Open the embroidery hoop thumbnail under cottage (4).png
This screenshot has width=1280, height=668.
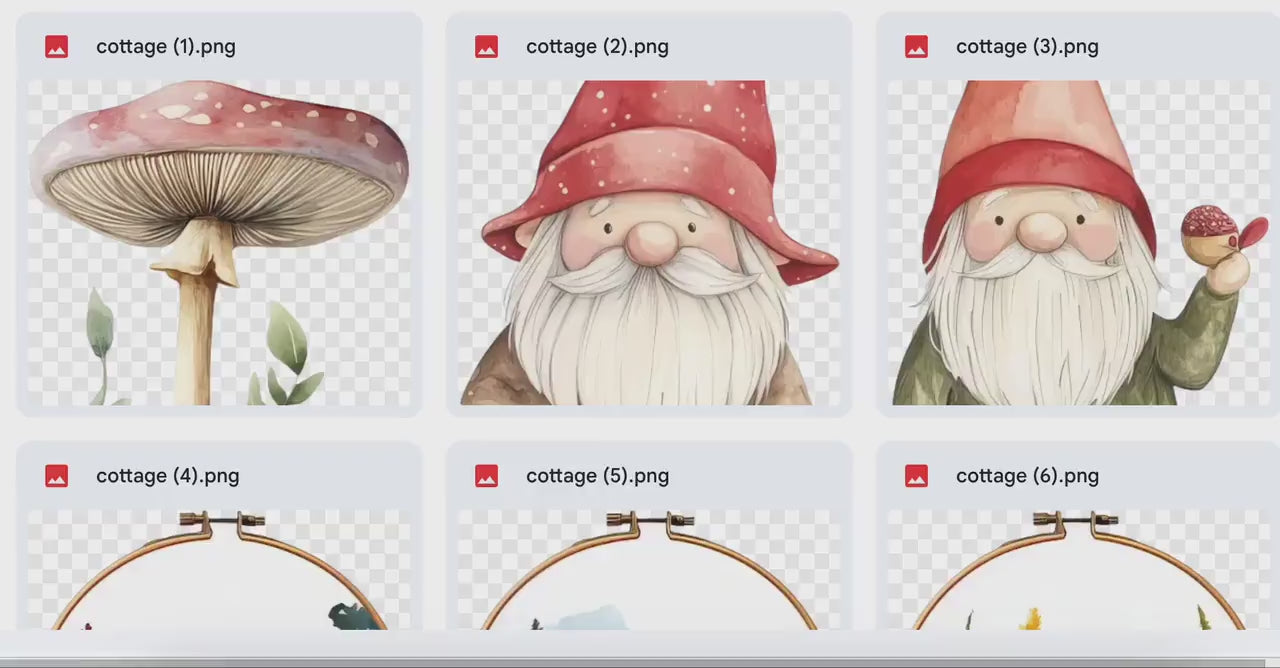[219, 570]
